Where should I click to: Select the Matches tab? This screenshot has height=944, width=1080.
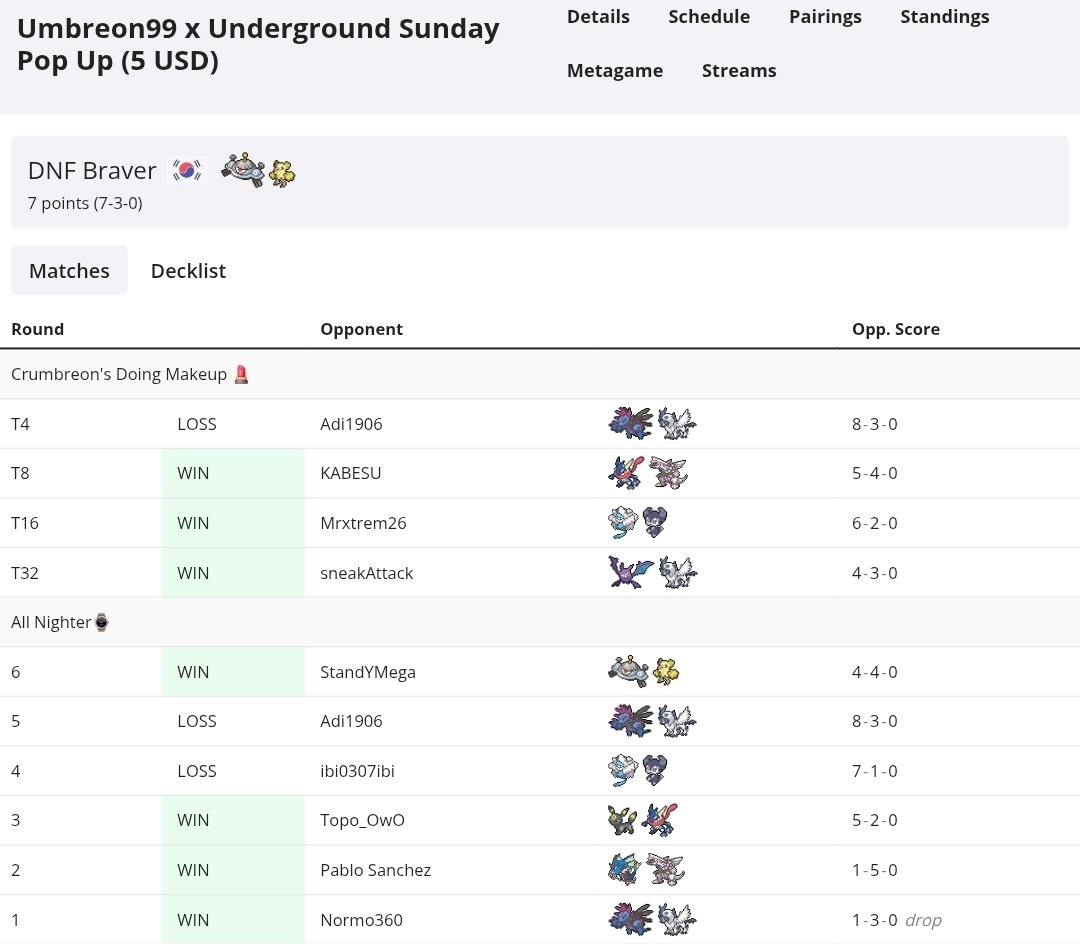tap(69, 270)
